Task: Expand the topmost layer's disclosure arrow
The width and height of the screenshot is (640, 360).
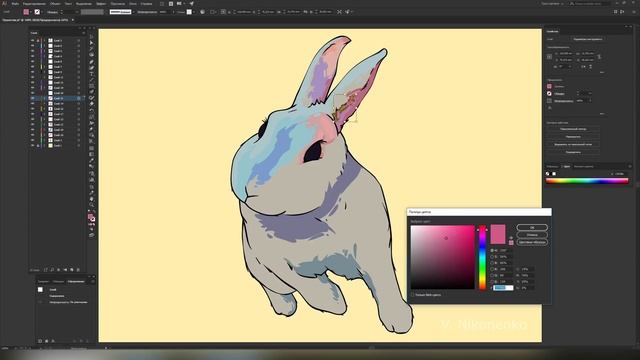Action: (x=44, y=41)
